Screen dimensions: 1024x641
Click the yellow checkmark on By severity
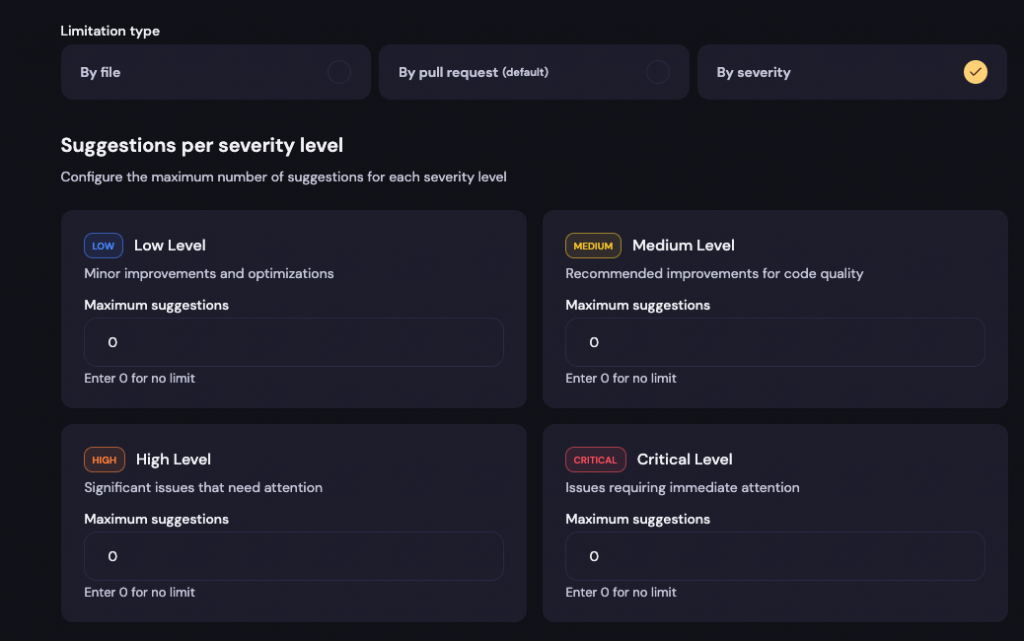[x=975, y=71]
